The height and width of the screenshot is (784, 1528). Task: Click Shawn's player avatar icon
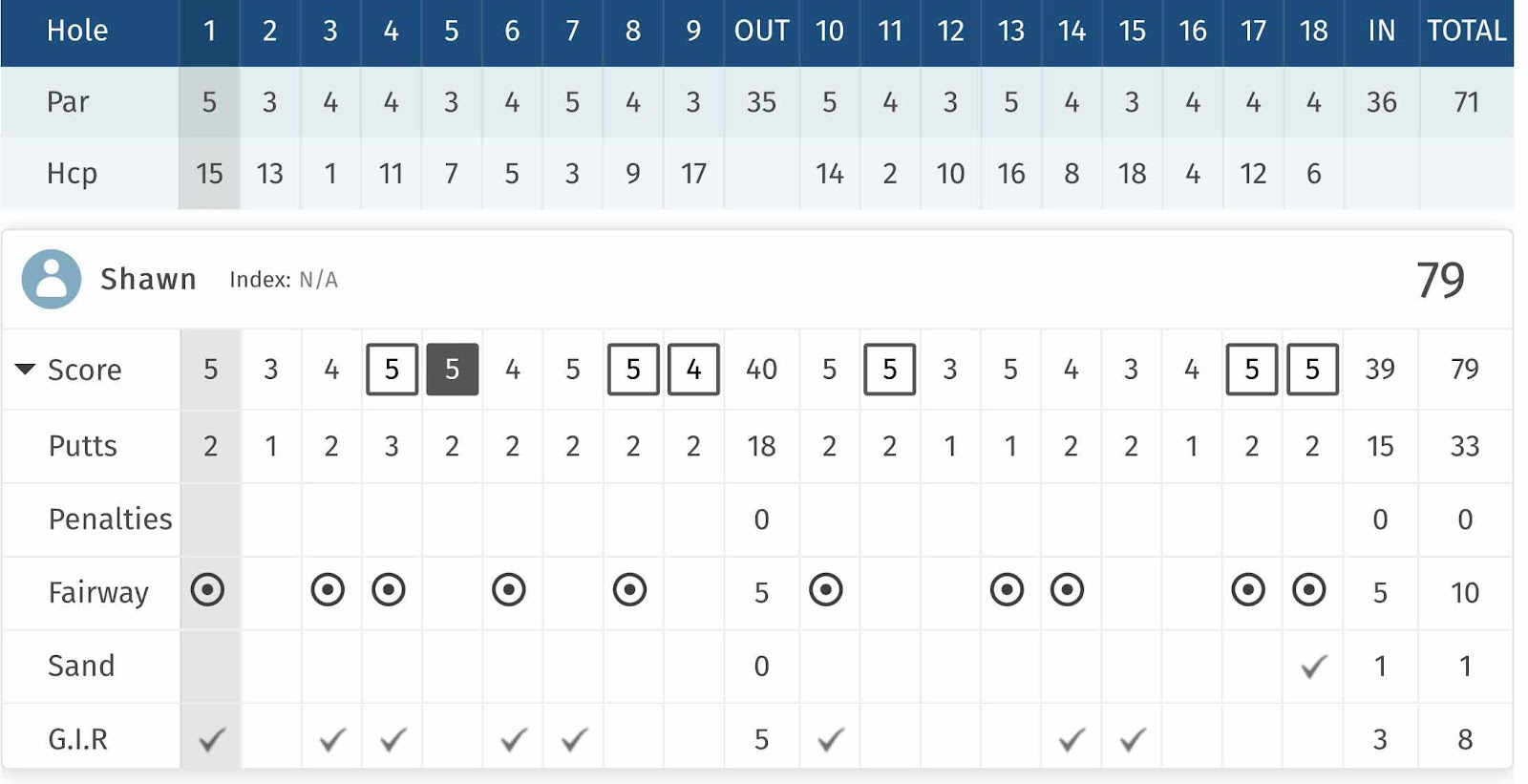point(52,279)
